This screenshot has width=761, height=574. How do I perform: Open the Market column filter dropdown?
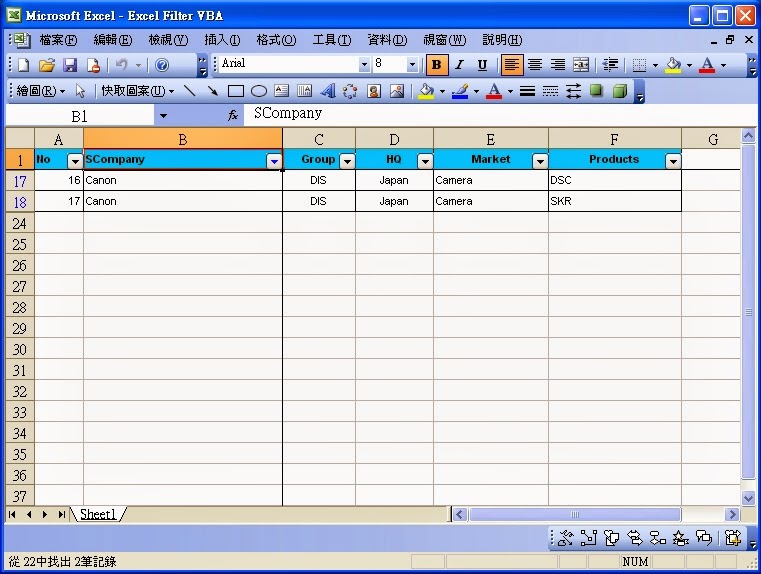point(540,161)
